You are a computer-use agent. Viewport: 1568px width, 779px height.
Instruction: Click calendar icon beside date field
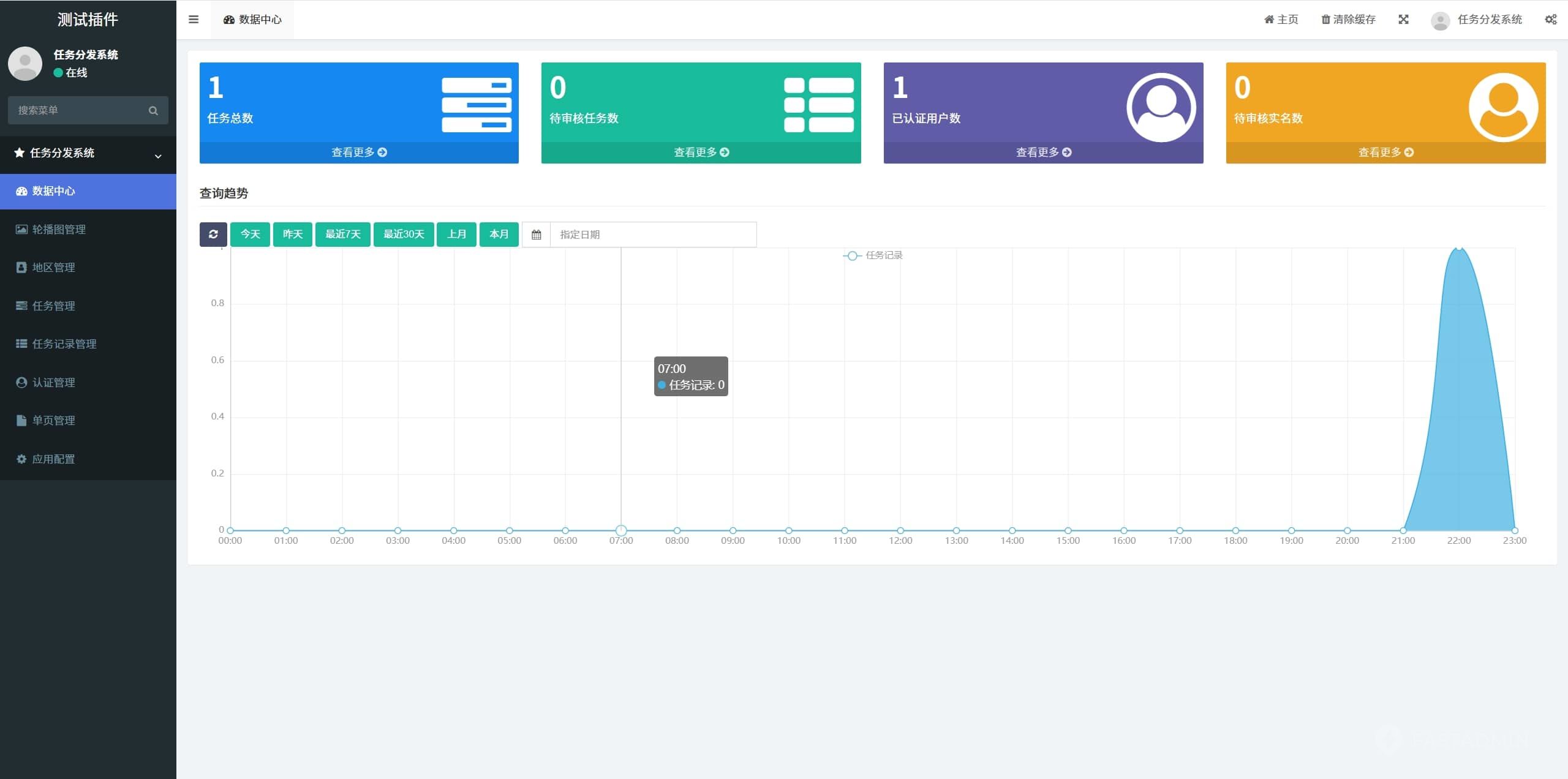[x=537, y=235]
